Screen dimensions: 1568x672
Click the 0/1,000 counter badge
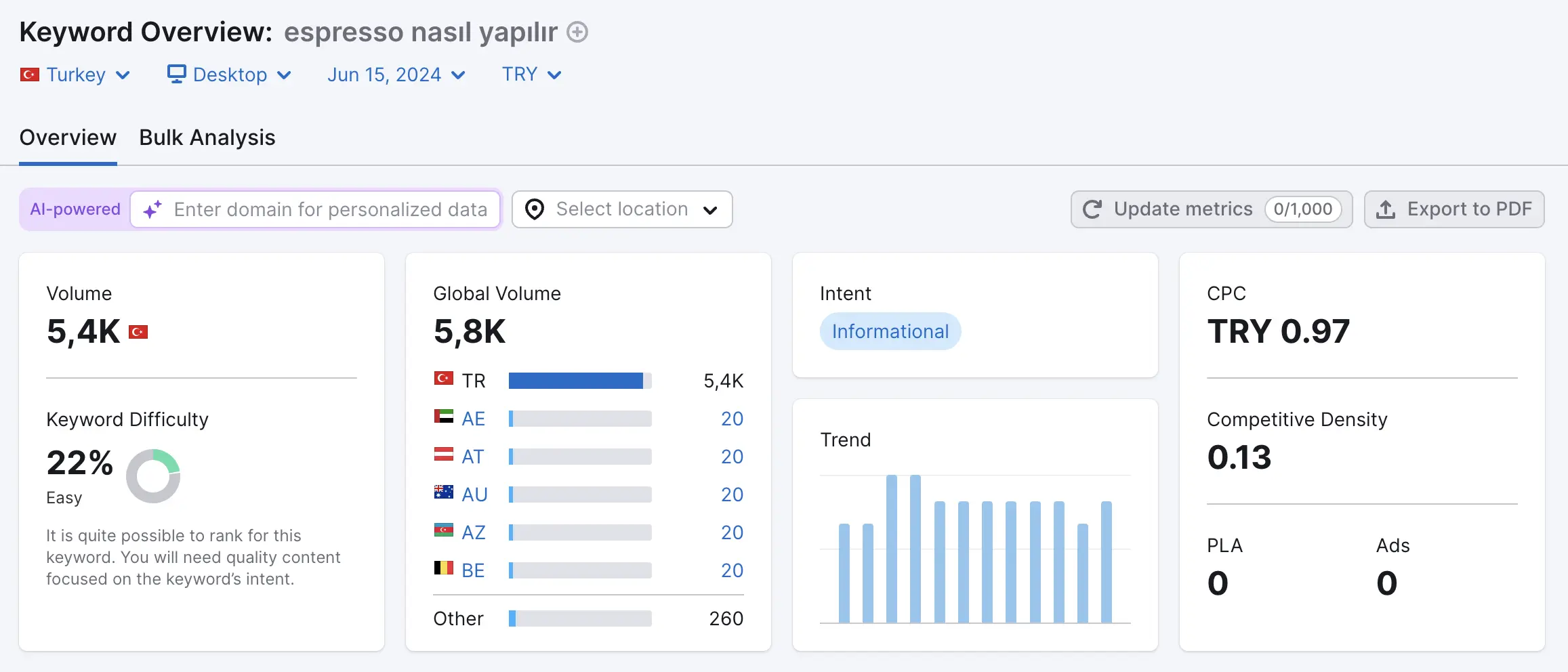1303,209
